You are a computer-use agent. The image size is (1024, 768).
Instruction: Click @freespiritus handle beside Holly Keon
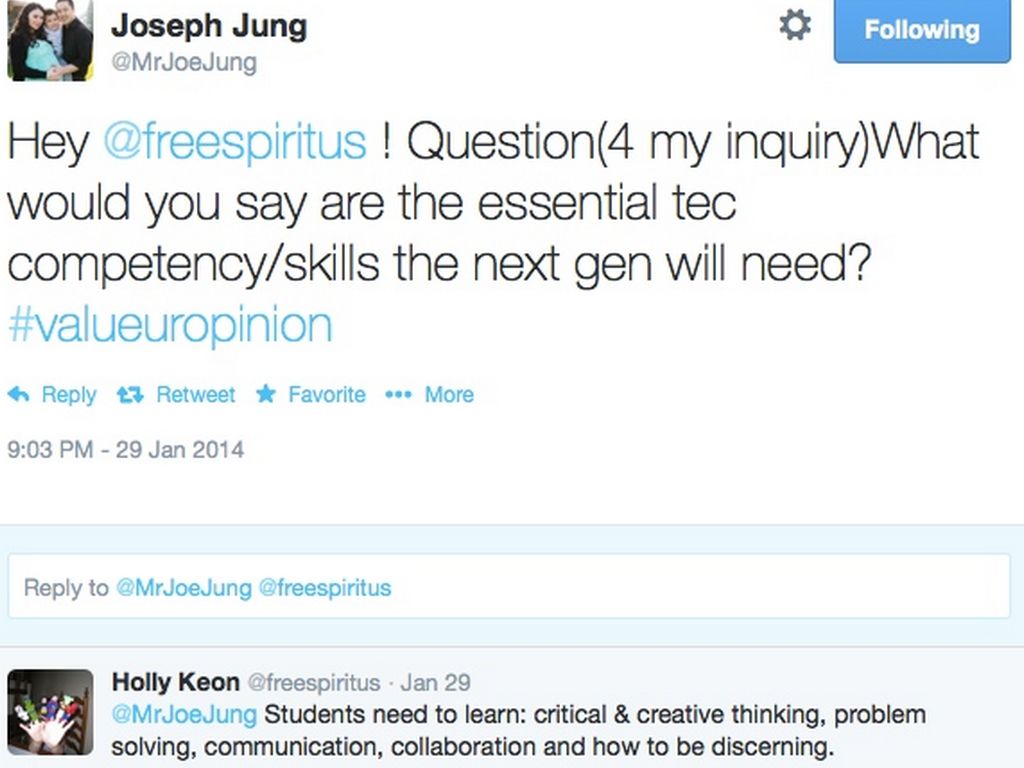click(x=313, y=683)
